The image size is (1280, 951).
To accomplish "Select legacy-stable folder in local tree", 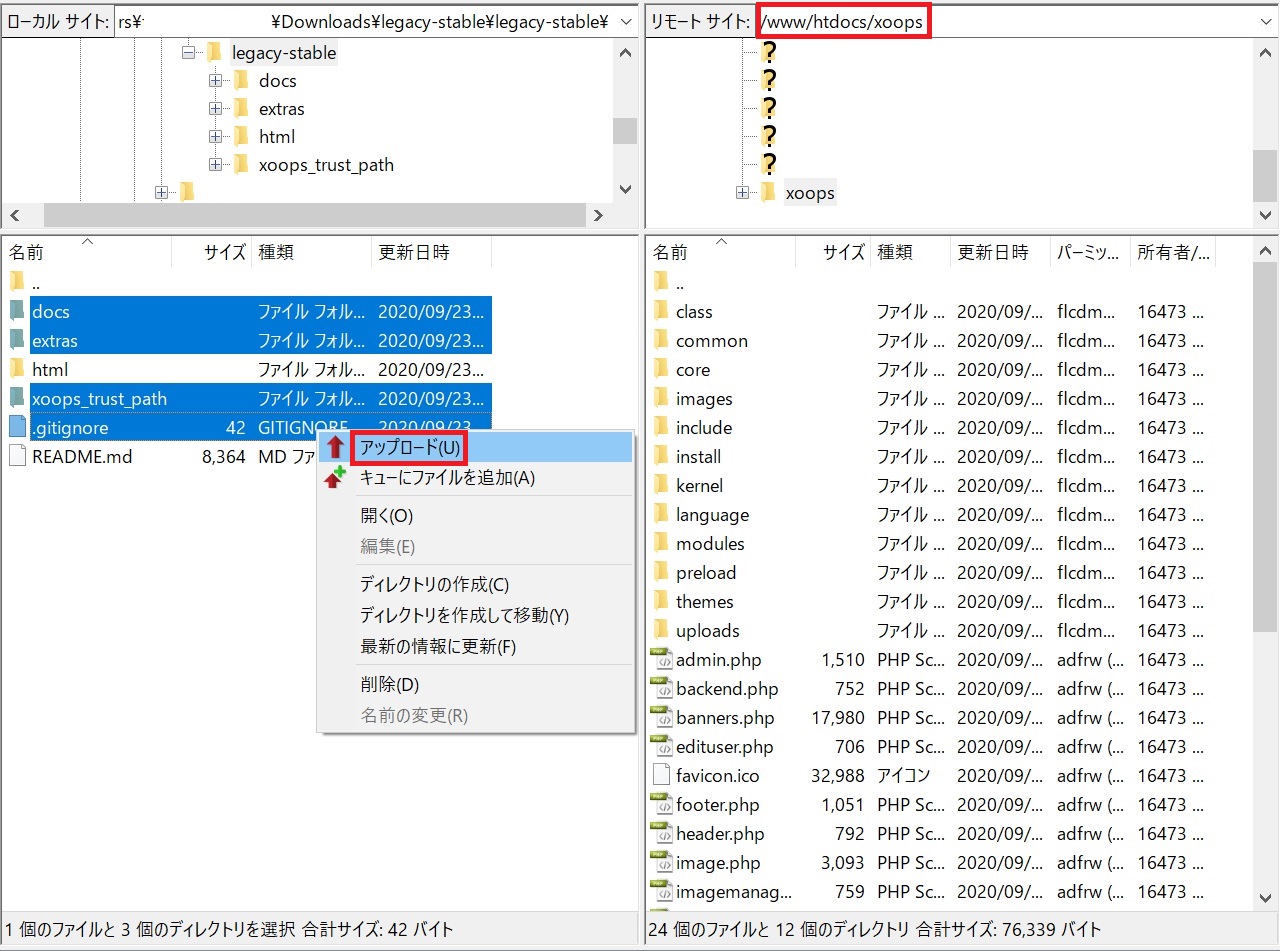I will pyautogui.click(x=284, y=53).
